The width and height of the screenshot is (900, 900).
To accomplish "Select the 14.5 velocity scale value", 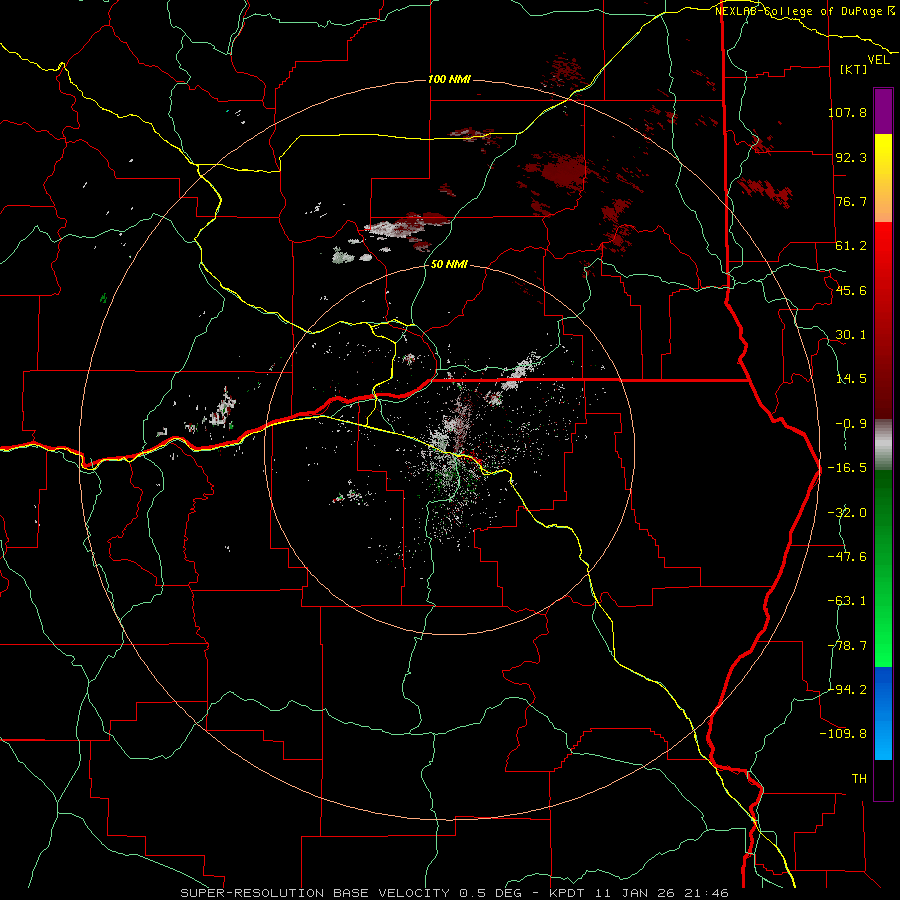I will (x=851, y=379).
